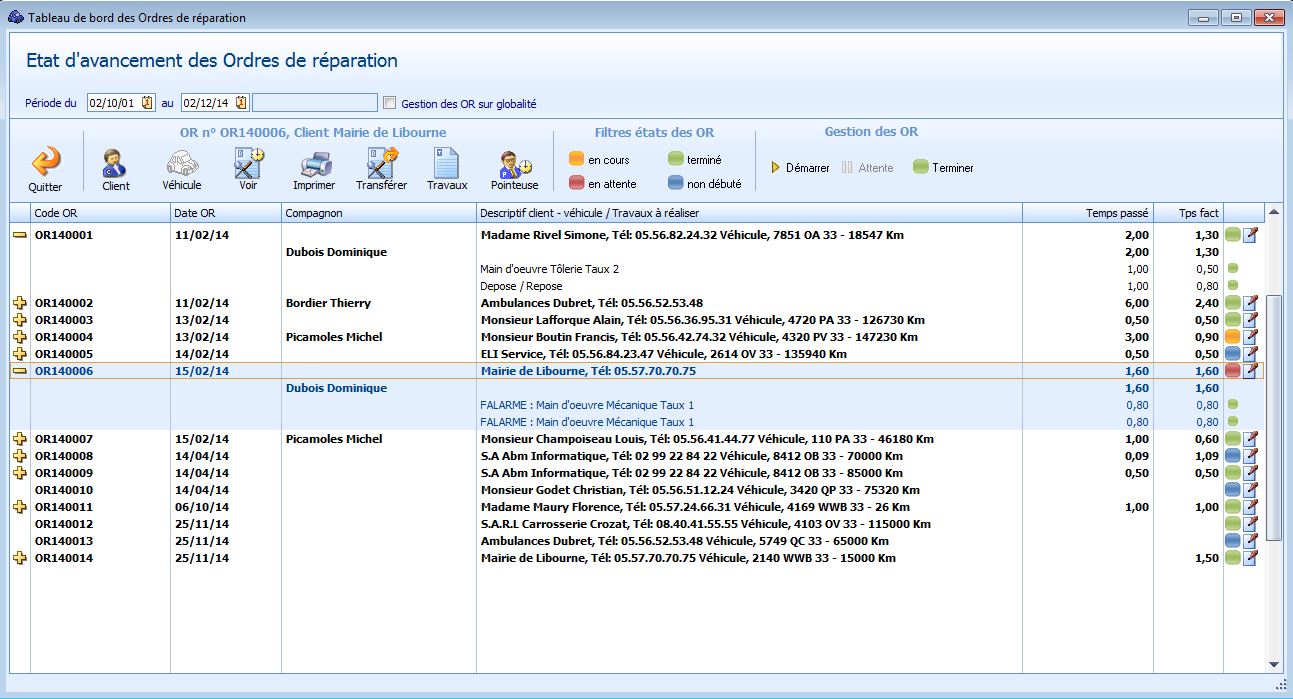Expand the OR140002 row

point(19,303)
